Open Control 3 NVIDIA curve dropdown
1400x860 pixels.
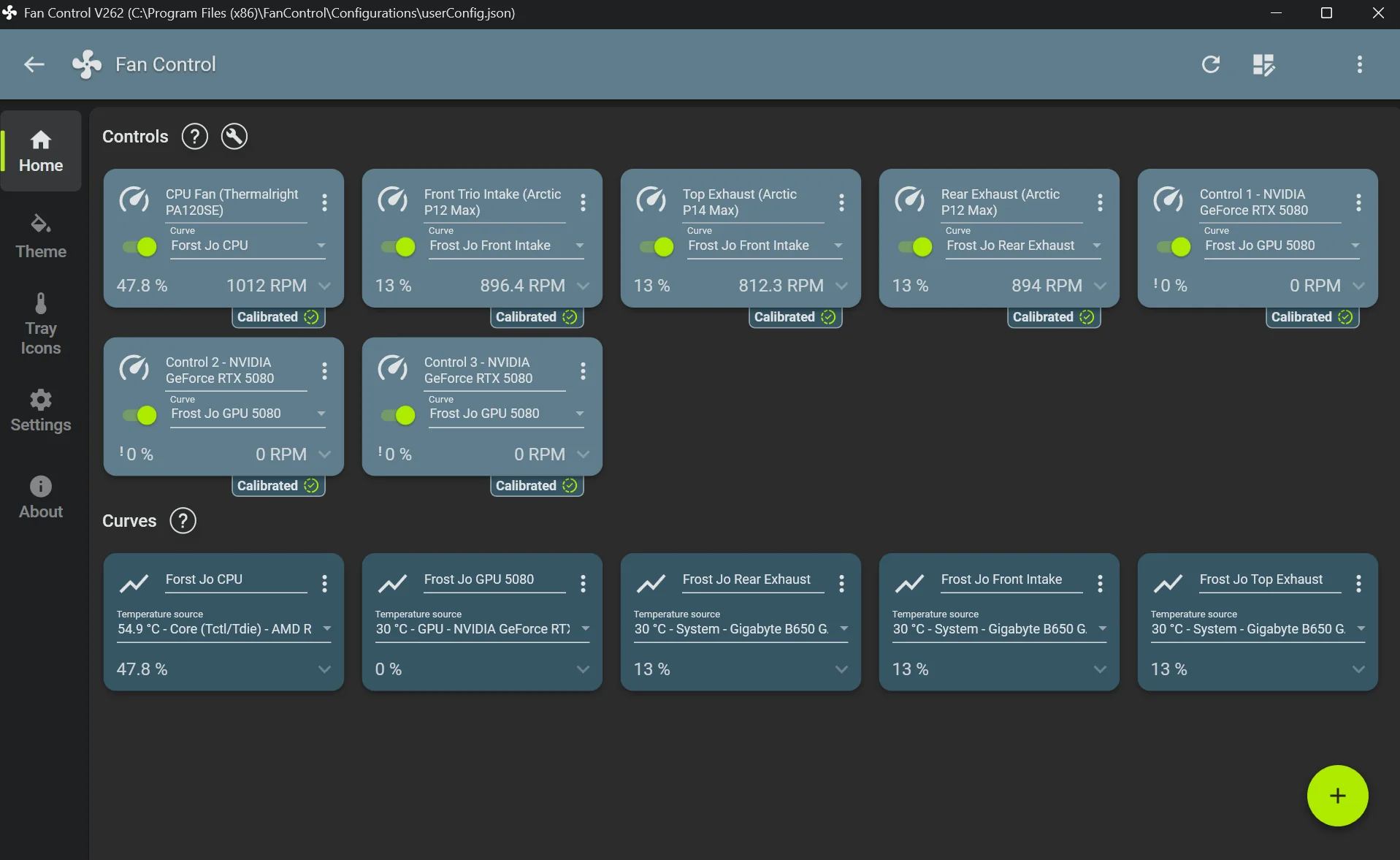[x=507, y=414]
